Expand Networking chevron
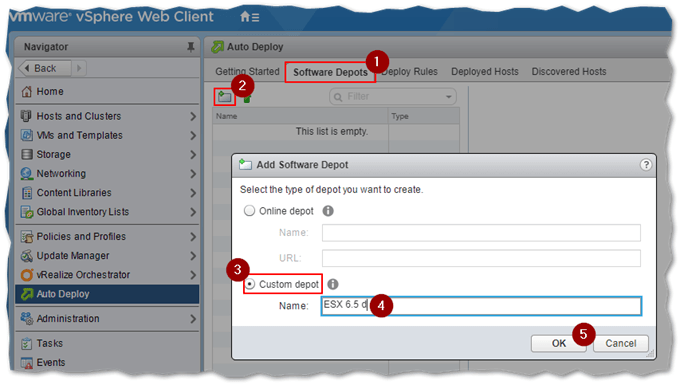 click(x=193, y=173)
